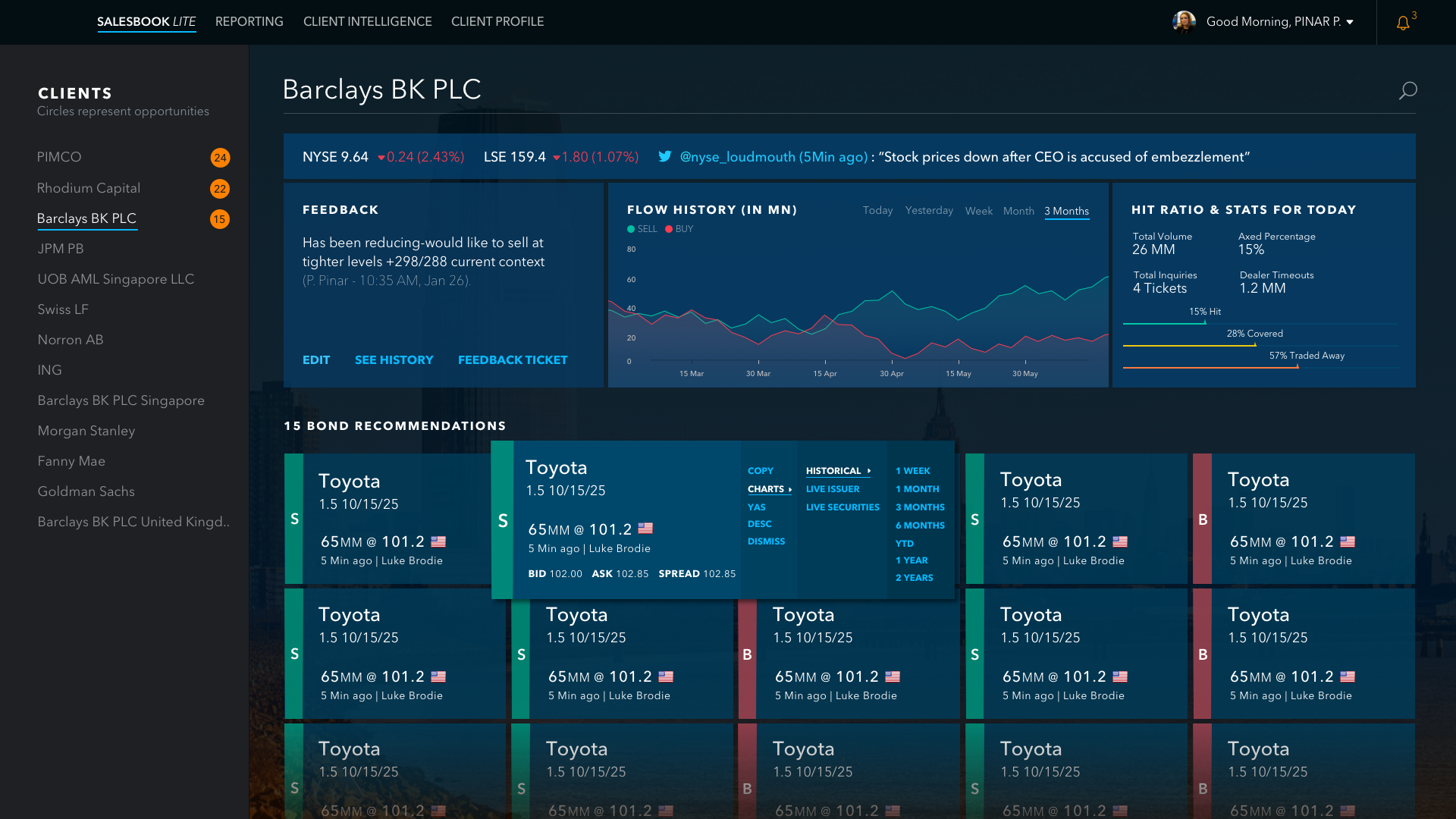The width and height of the screenshot is (1456, 819).
Task: Select JPM PB client
Action: point(61,249)
